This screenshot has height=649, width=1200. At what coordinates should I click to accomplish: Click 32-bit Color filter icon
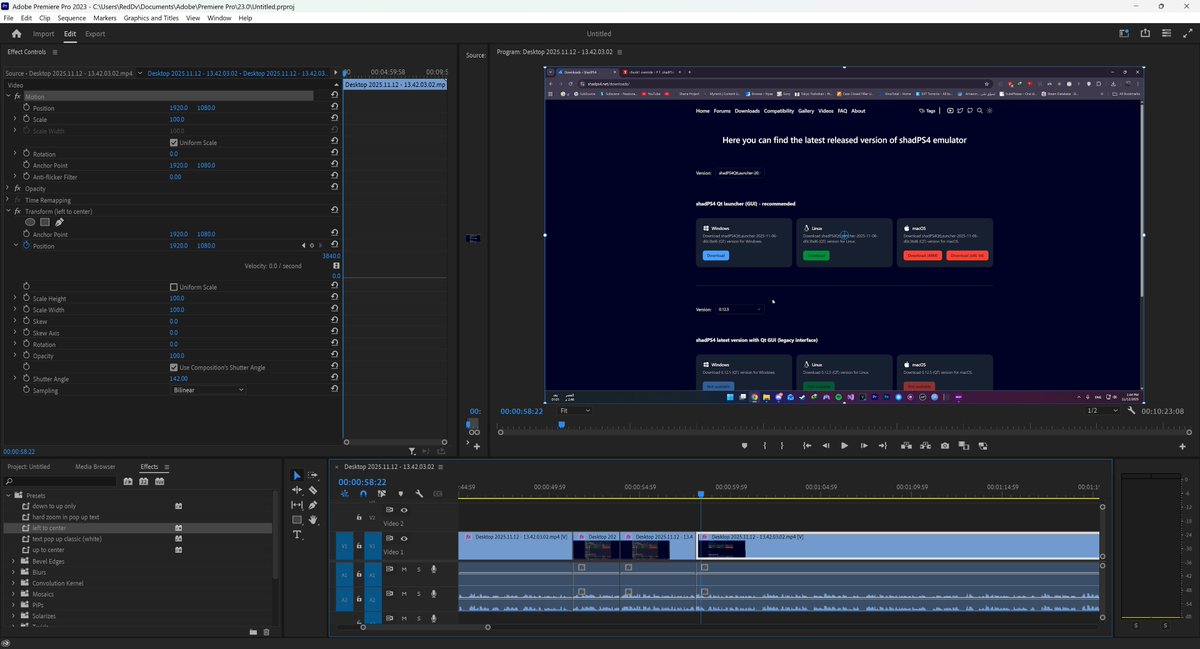144,481
